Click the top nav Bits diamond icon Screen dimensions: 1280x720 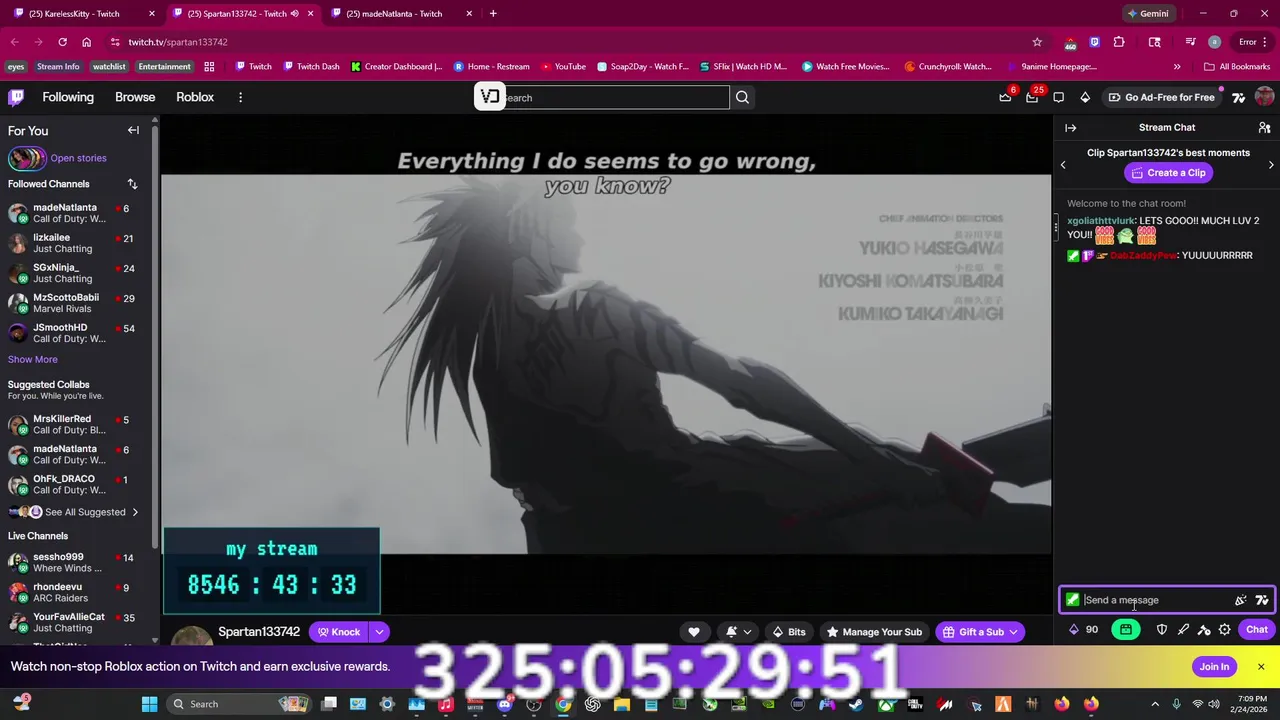(x=1085, y=97)
